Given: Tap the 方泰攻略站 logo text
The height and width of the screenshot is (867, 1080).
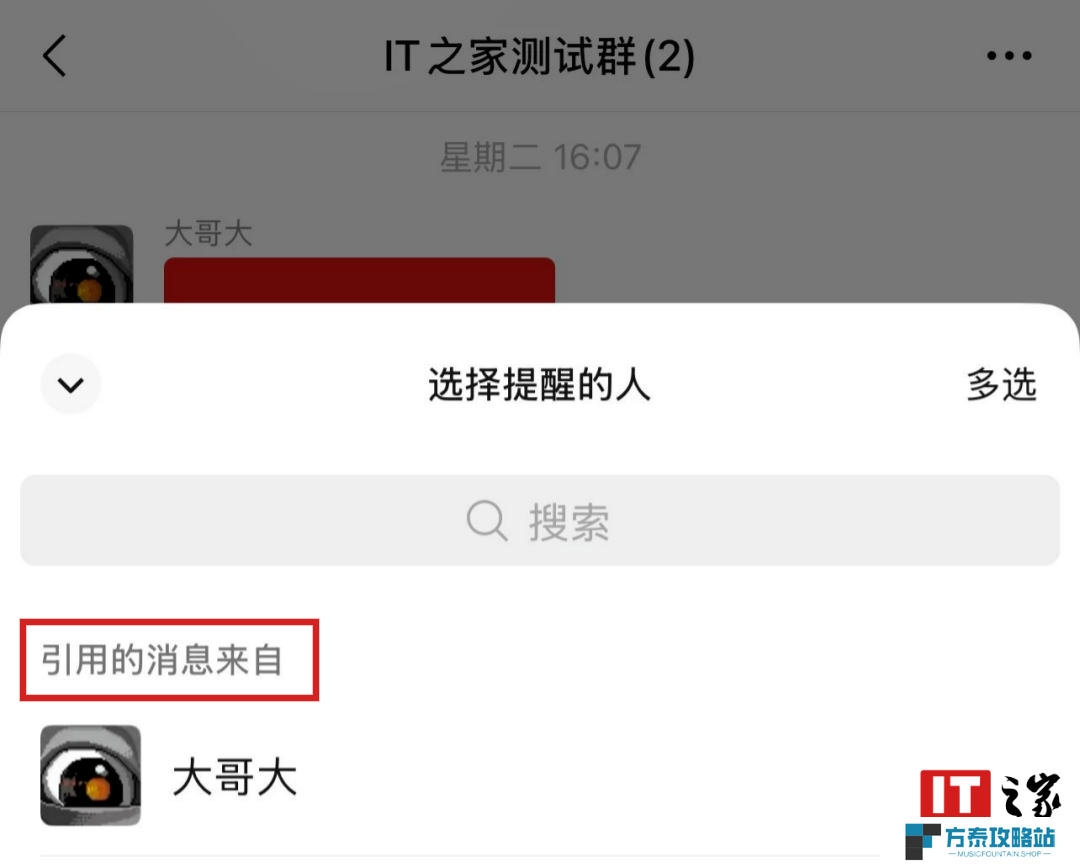Looking at the screenshot, I should [x=999, y=837].
